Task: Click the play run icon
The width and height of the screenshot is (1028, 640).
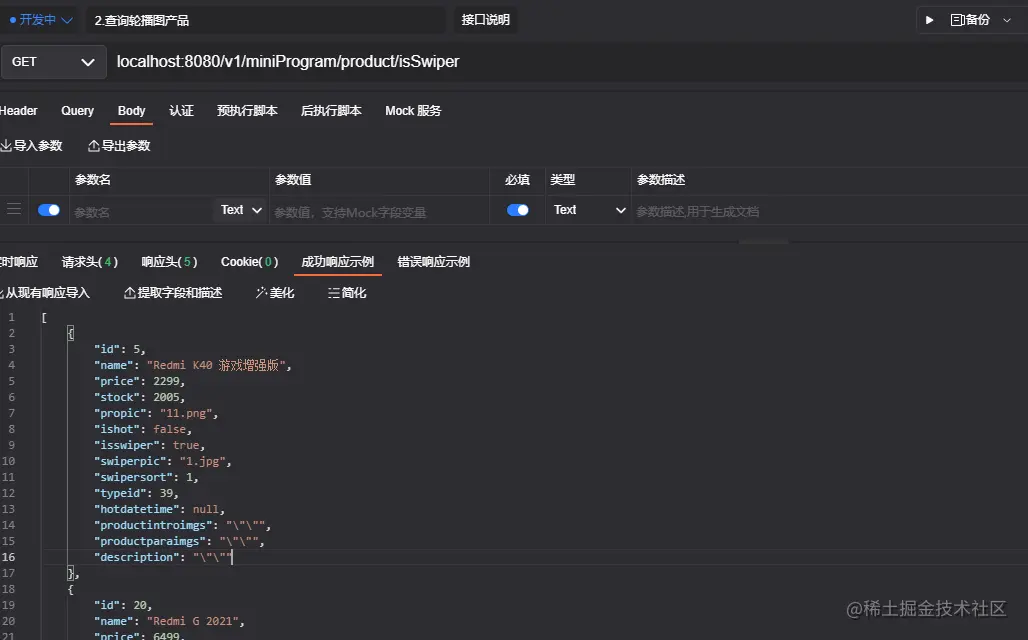Action: (x=929, y=20)
